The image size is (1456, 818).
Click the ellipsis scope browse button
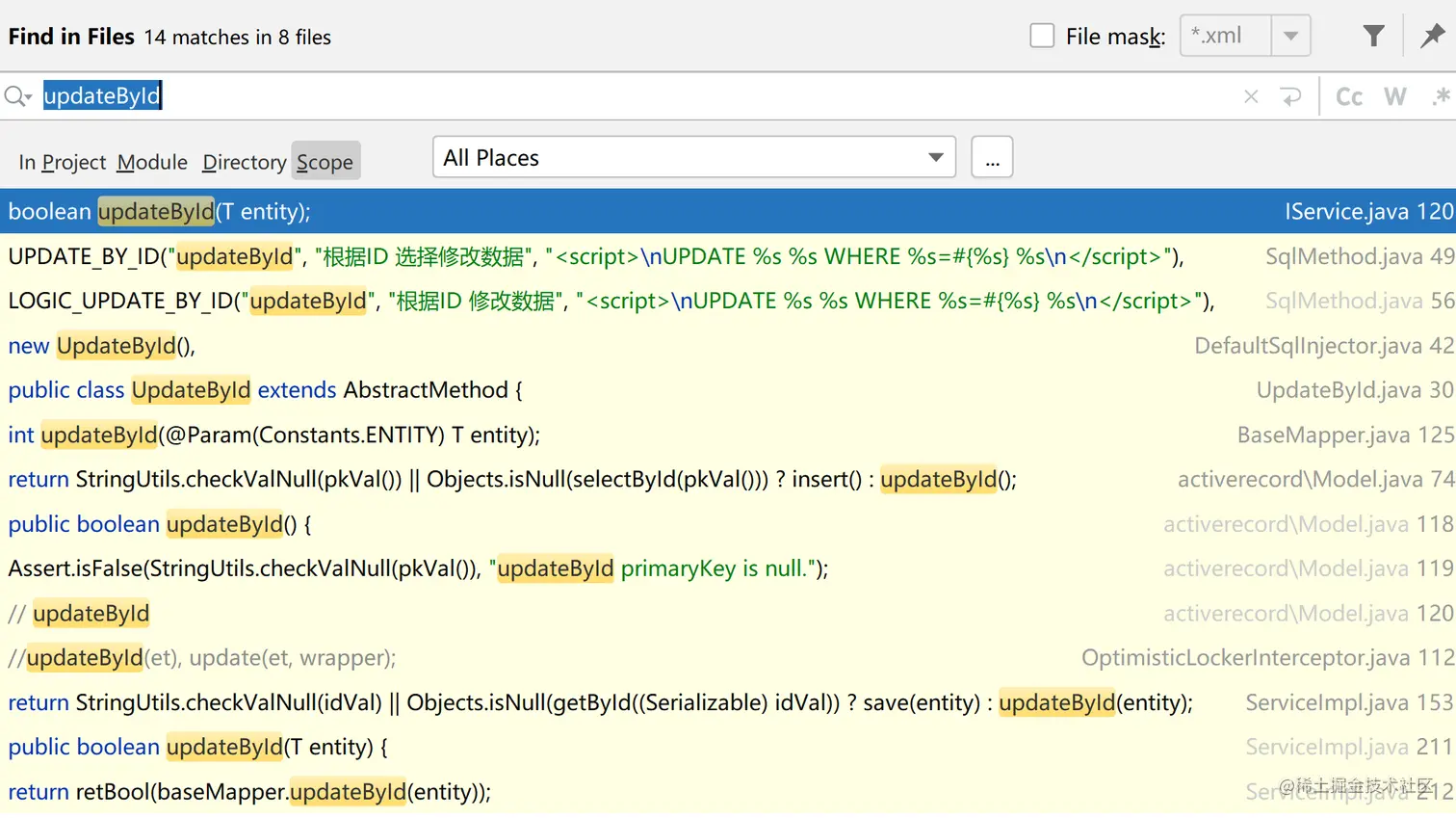pyautogui.click(x=992, y=157)
